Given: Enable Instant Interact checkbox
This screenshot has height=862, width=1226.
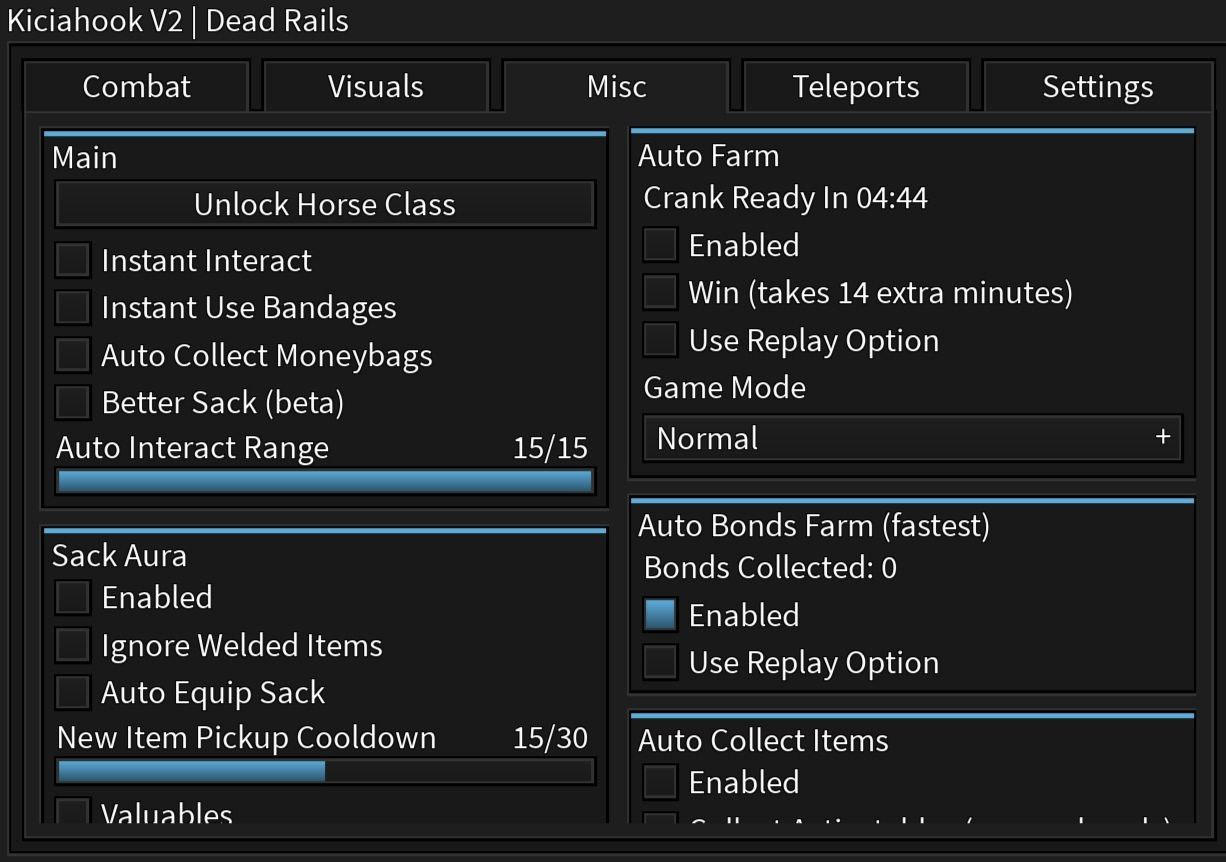Looking at the screenshot, I should [x=73, y=260].
